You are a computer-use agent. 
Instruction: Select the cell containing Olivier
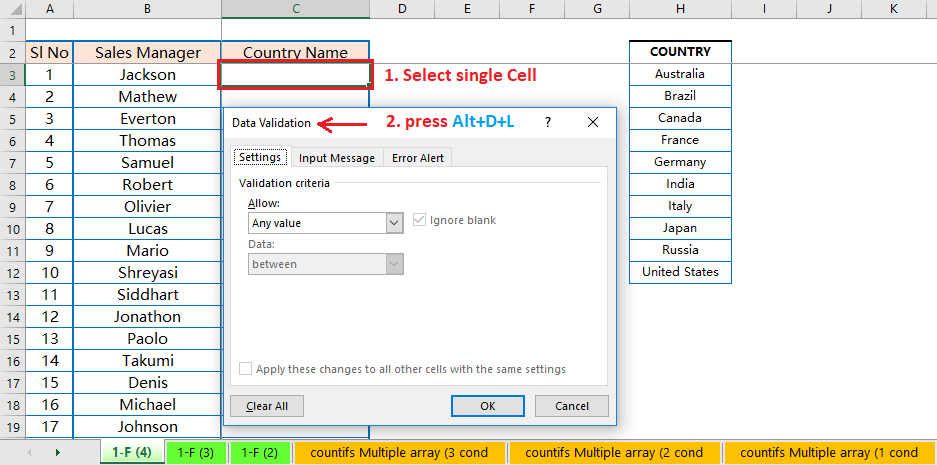point(147,207)
